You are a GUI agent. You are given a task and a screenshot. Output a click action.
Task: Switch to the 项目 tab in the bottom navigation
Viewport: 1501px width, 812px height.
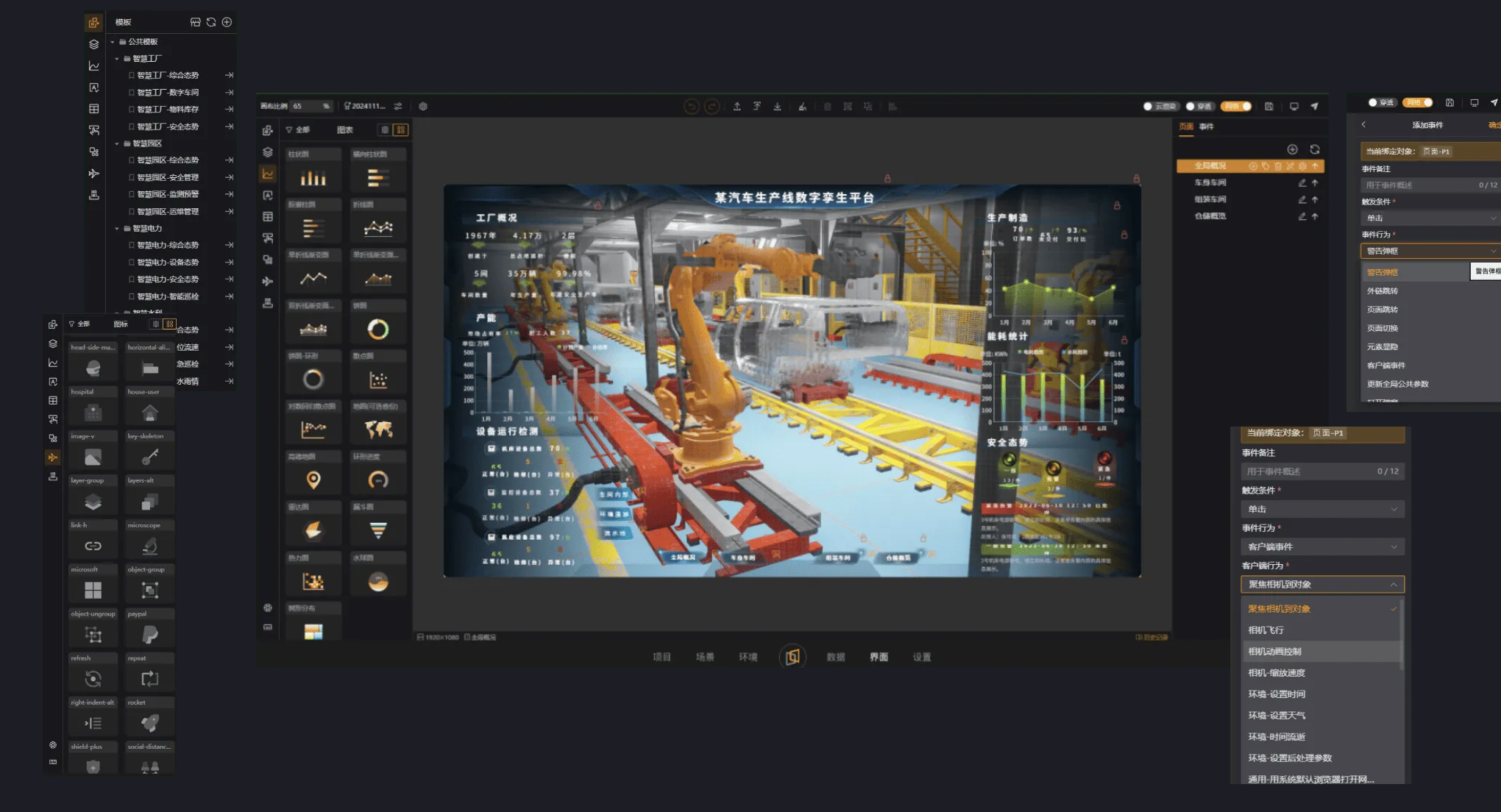(x=661, y=657)
